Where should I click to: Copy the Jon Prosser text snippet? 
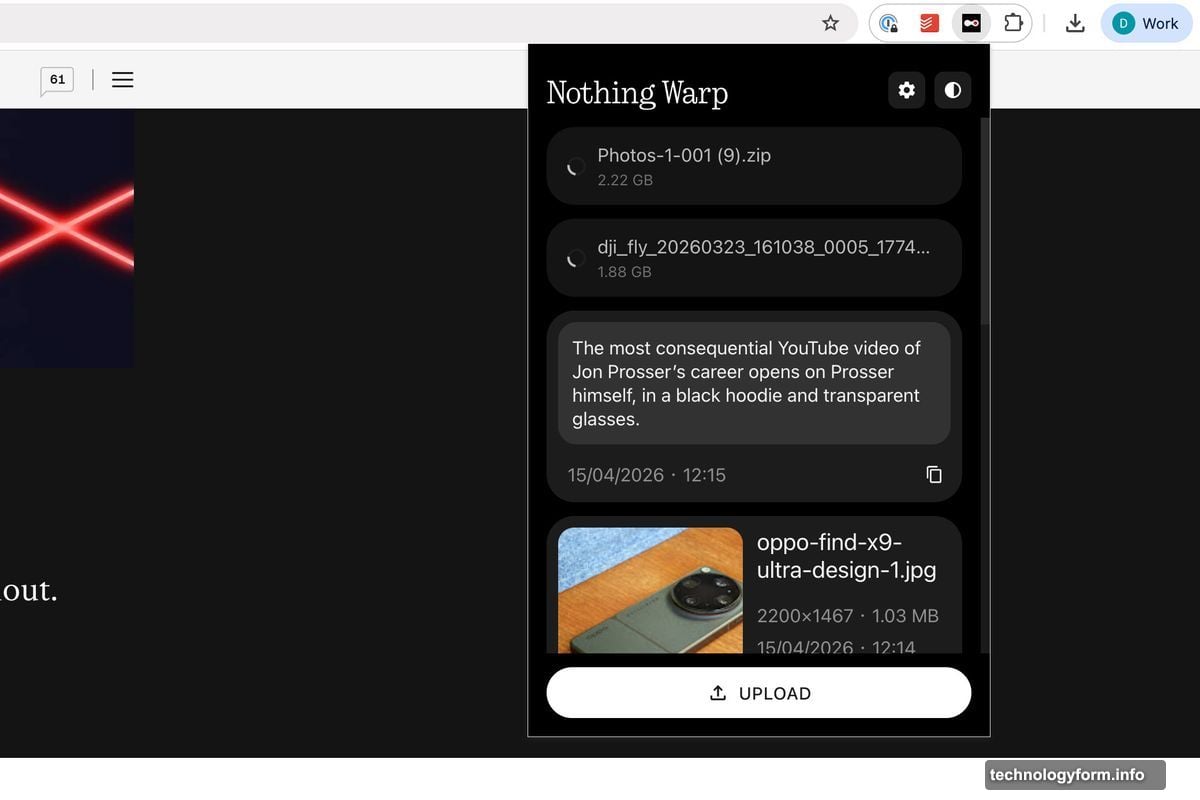(934, 474)
